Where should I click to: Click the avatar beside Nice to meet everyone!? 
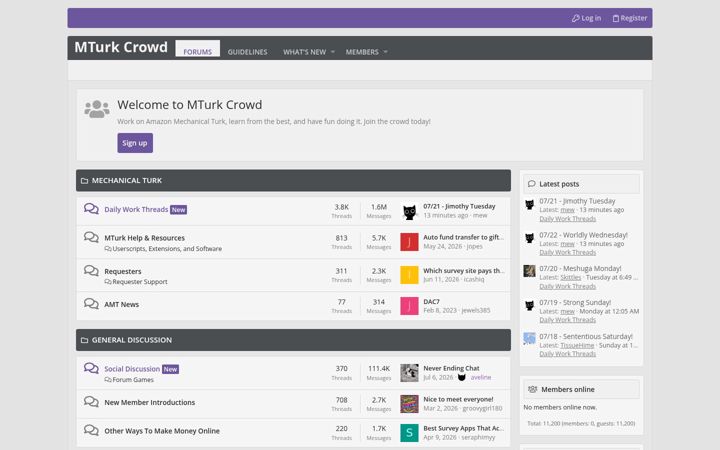tap(409, 404)
